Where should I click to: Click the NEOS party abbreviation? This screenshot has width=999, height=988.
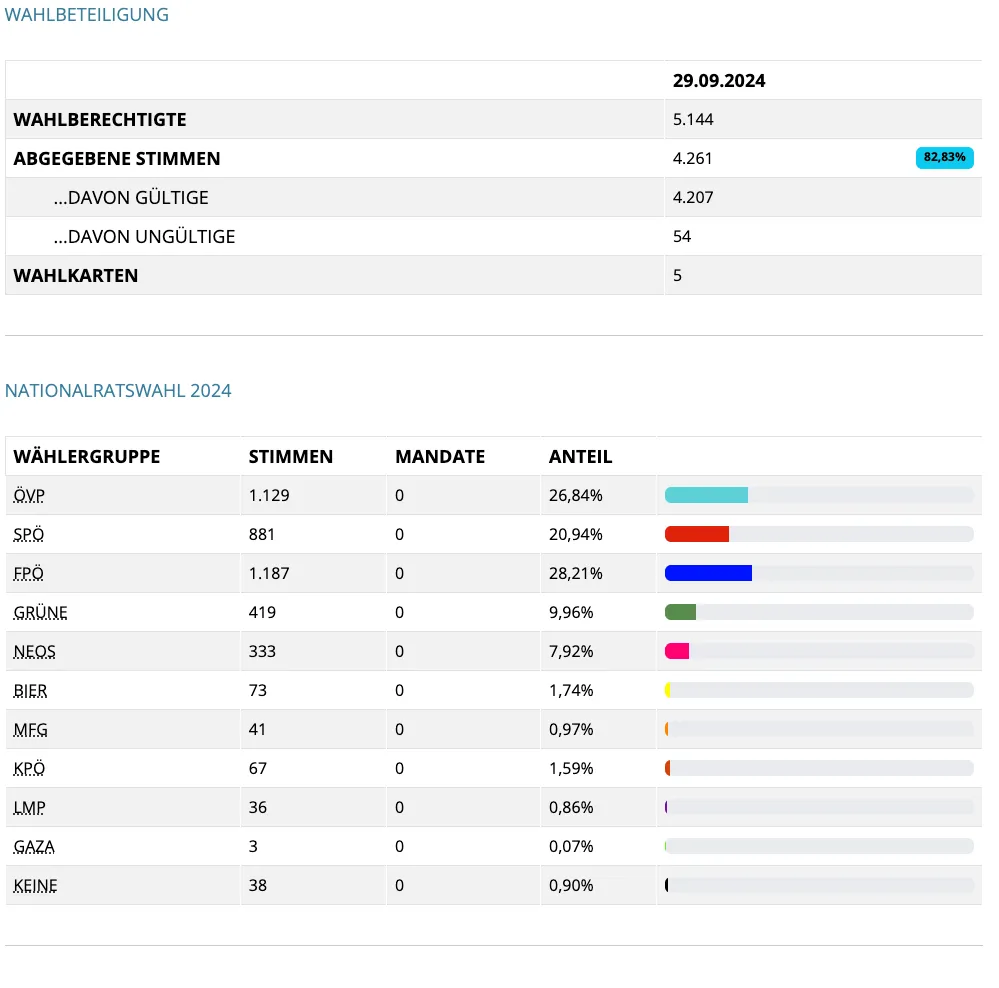coord(34,651)
